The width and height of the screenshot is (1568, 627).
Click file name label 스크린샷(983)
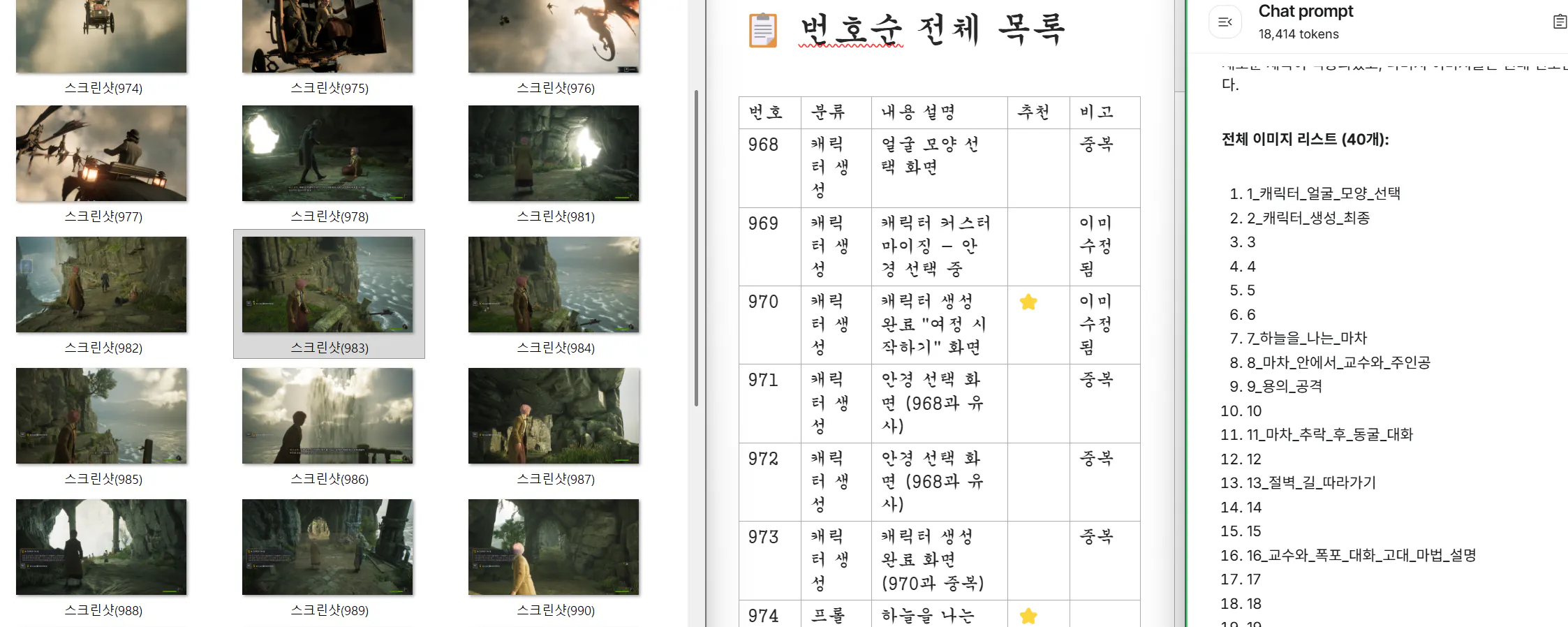tap(330, 348)
